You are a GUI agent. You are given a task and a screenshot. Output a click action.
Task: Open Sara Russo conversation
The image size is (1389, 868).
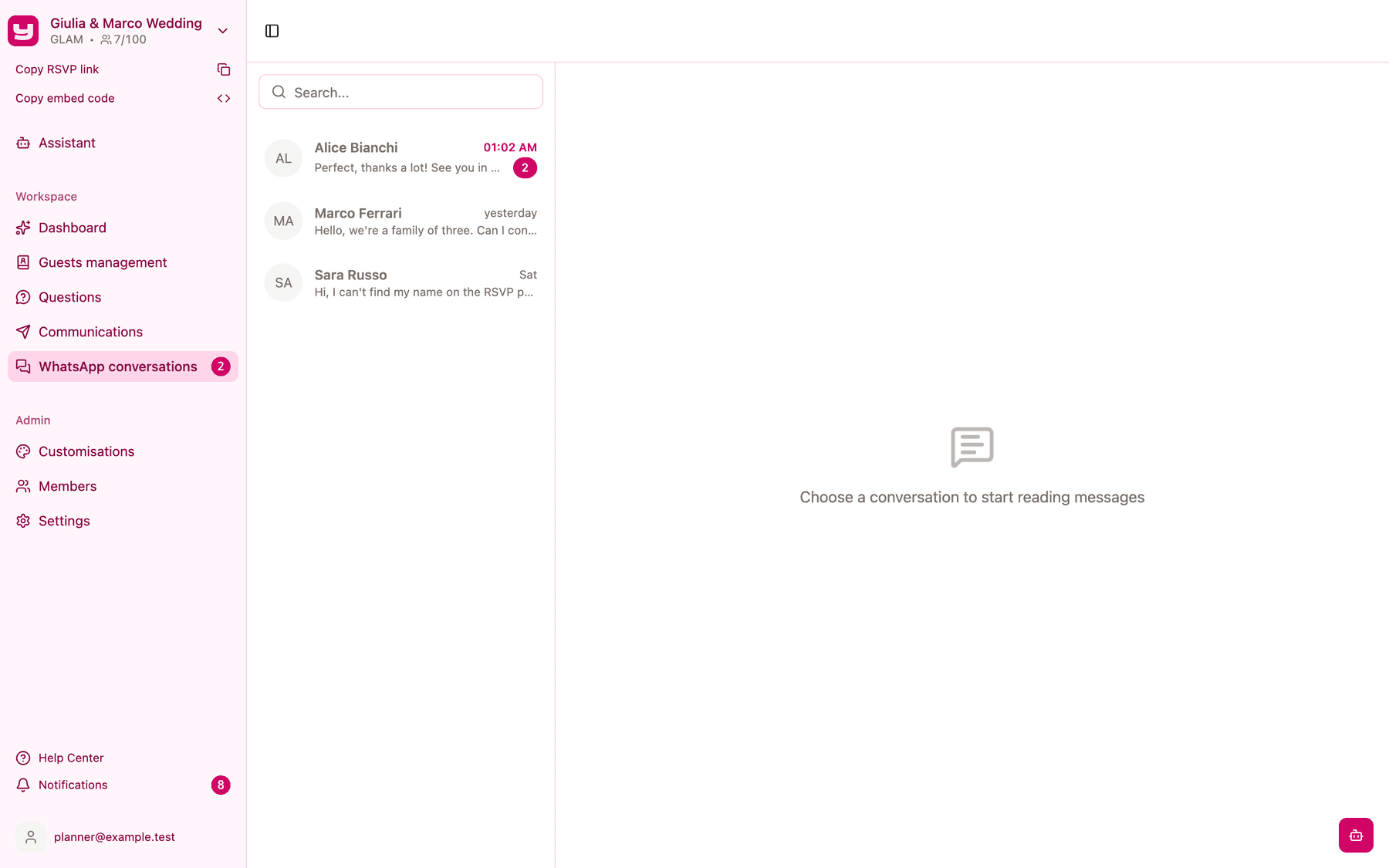[x=400, y=283]
